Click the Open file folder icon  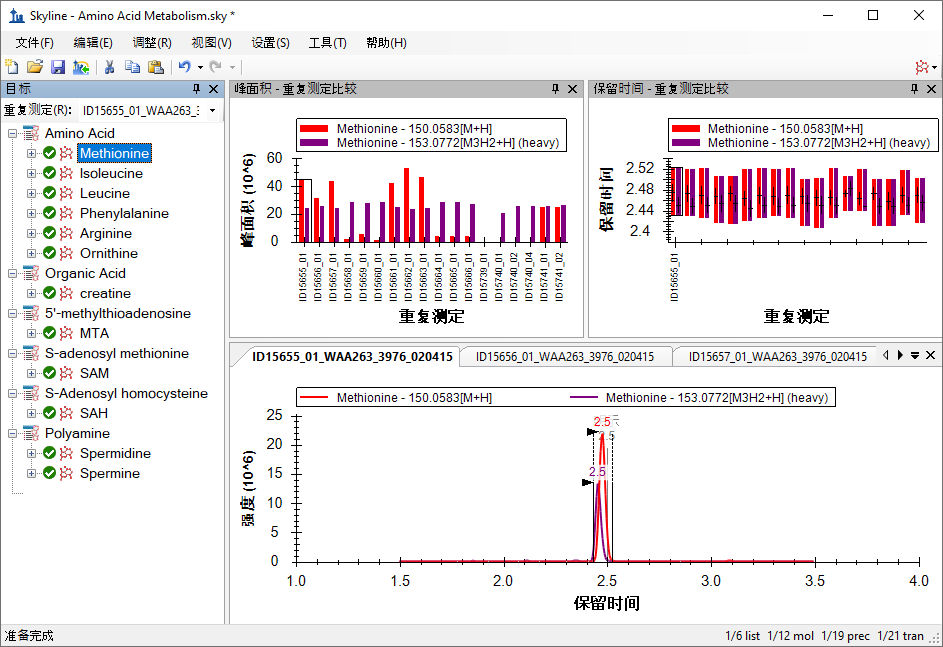pyautogui.click(x=35, y=67)
